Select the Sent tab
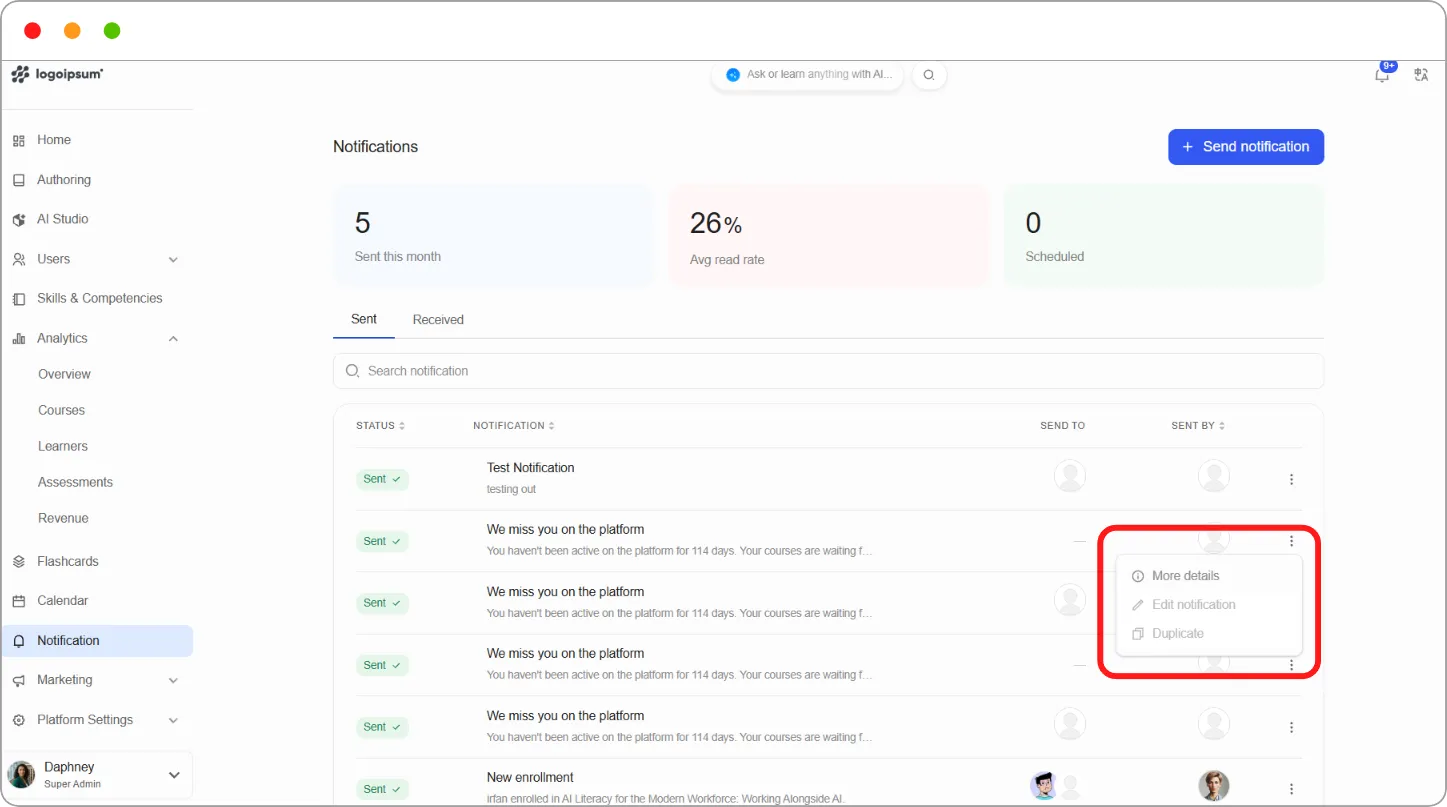This screenshot has height=807, width=1447. point(364,319)
